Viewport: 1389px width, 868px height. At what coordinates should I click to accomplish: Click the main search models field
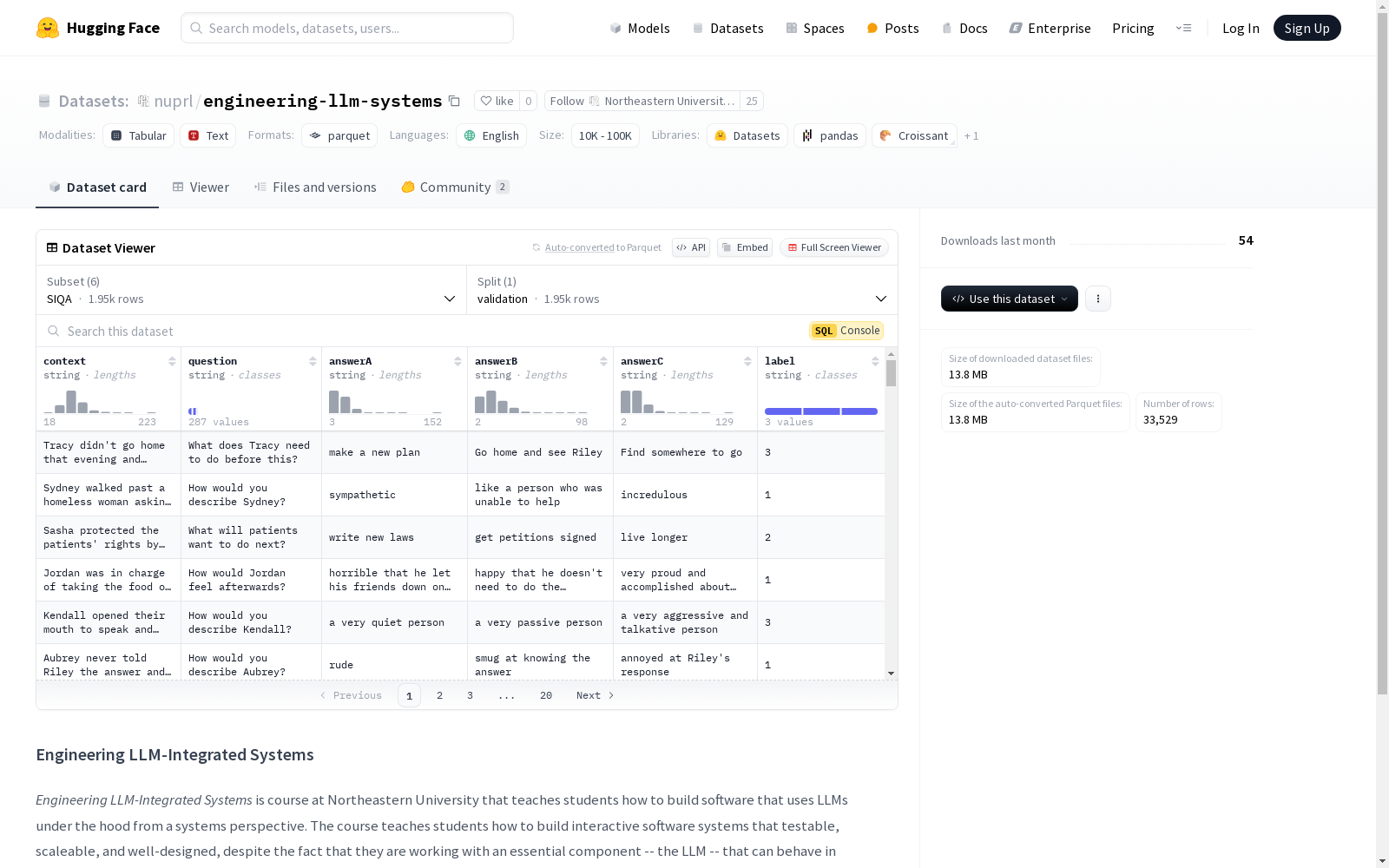click(x=347, y=28)
